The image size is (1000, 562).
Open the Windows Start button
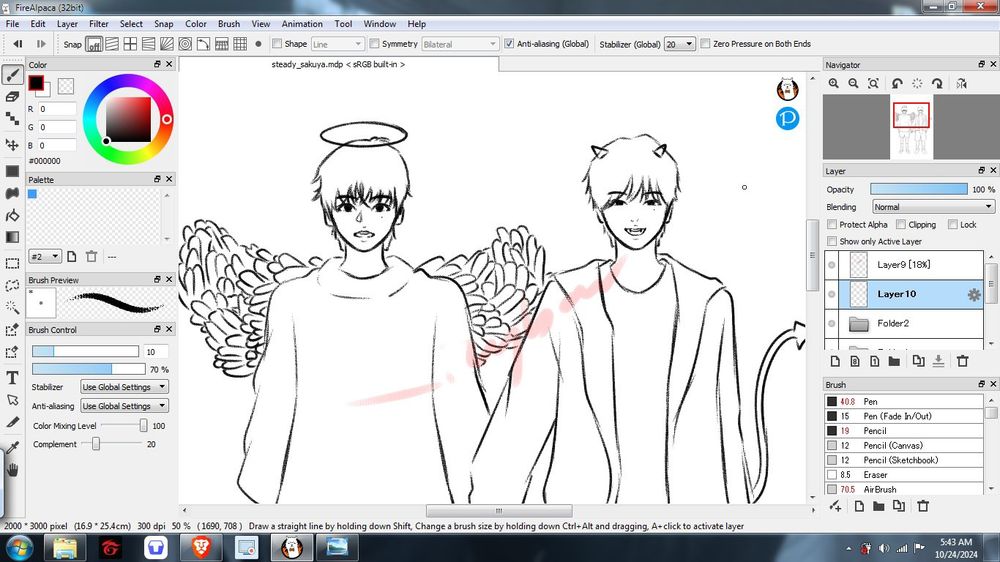pyautogui.click(x=19, y=547)
